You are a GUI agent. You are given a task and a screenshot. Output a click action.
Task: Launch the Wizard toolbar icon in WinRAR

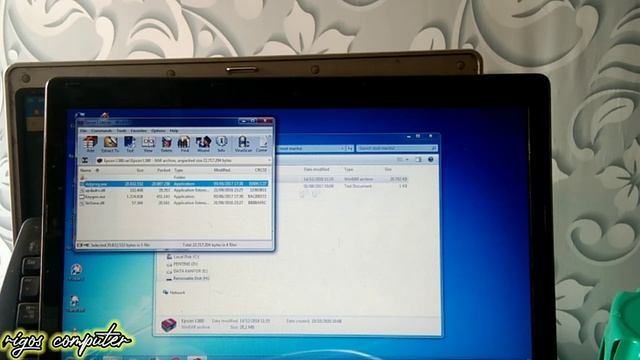(203, 144)
